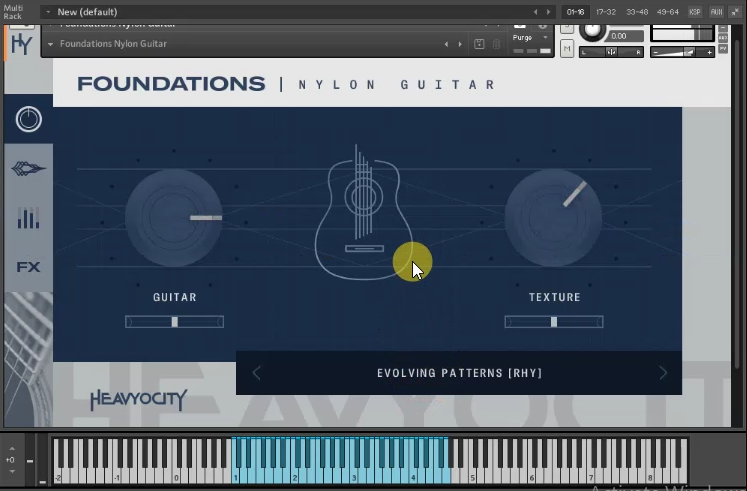The image size is (747, 491).
Task: Open the mixer bars page in sidebar
Action: pos(29,218)
